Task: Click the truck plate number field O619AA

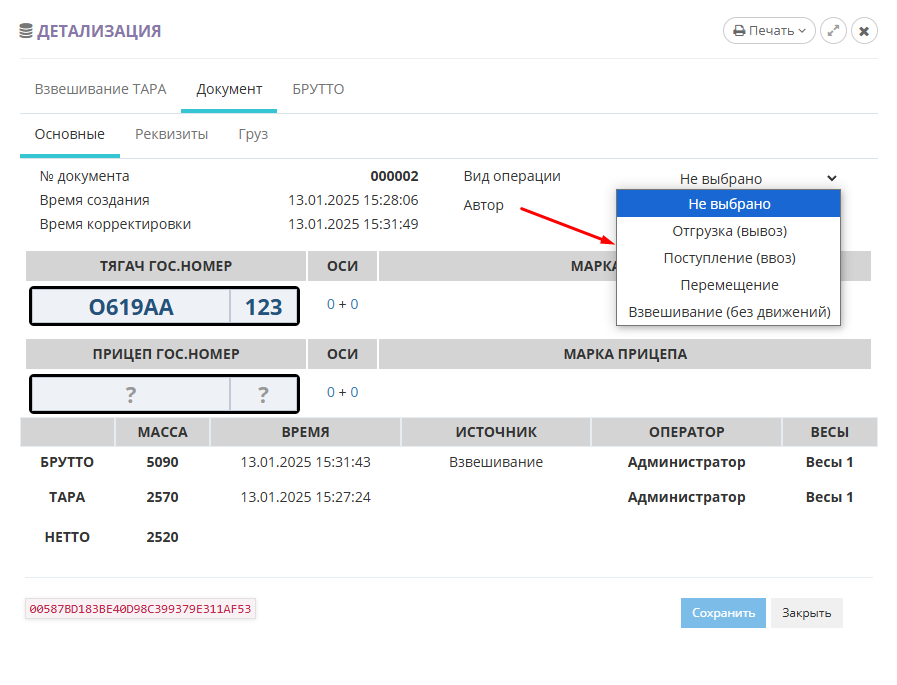Action: click(131, 307)
